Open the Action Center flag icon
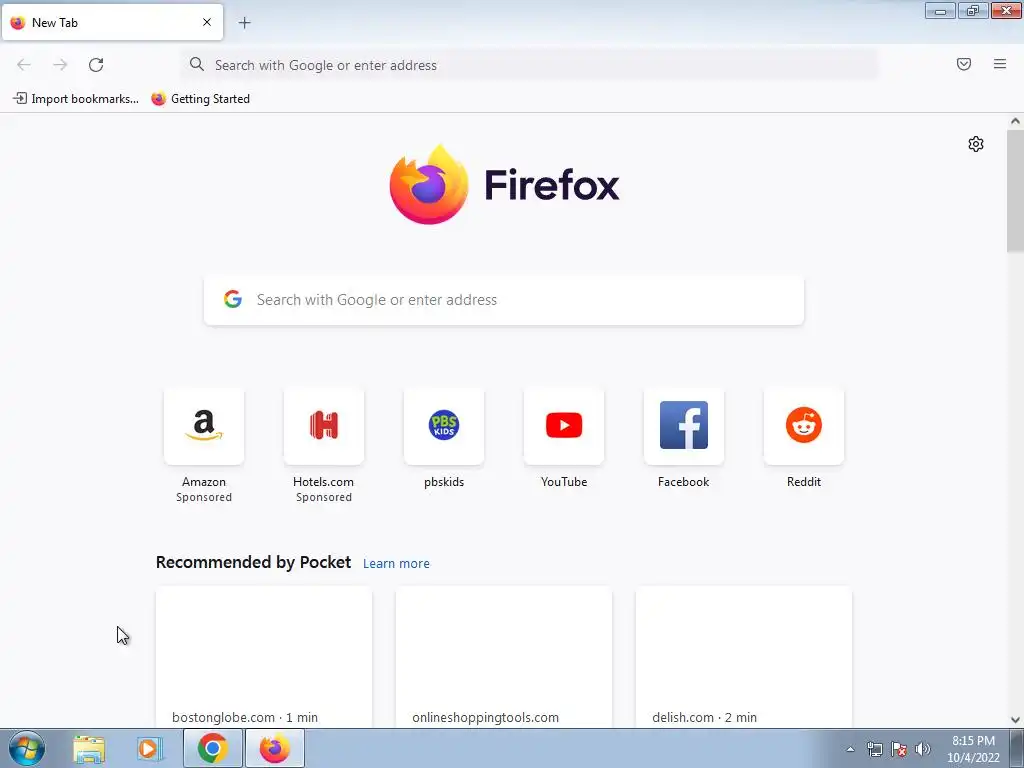 899,749
